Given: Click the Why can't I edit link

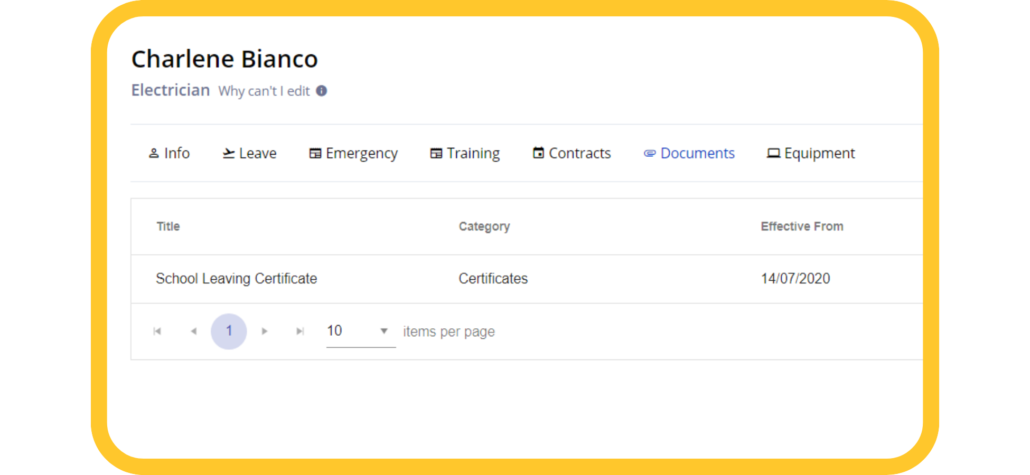Looking at the screenshot, I should point(263,91).
